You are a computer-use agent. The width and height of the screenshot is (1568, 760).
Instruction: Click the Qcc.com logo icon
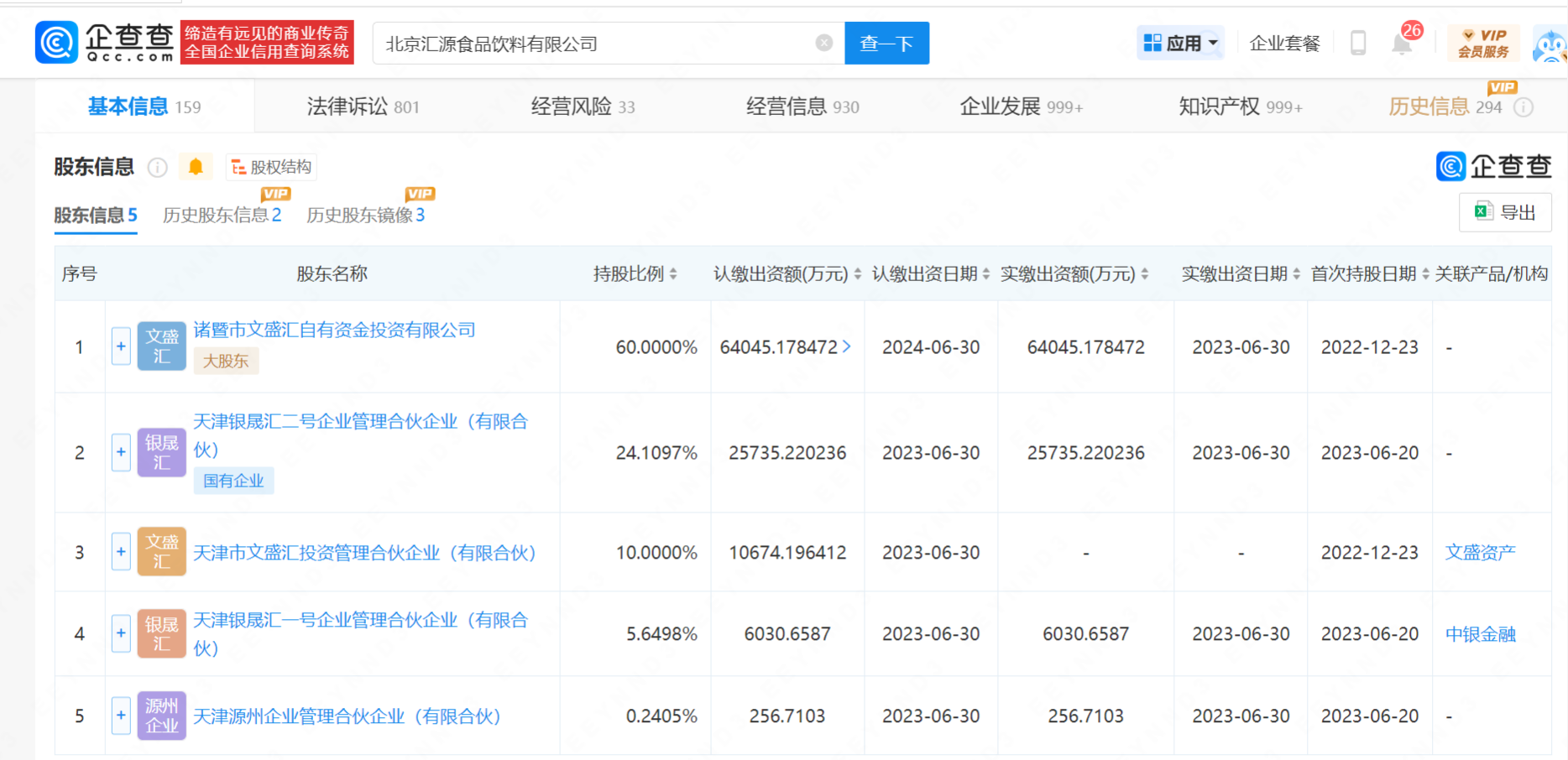[57, 43]
